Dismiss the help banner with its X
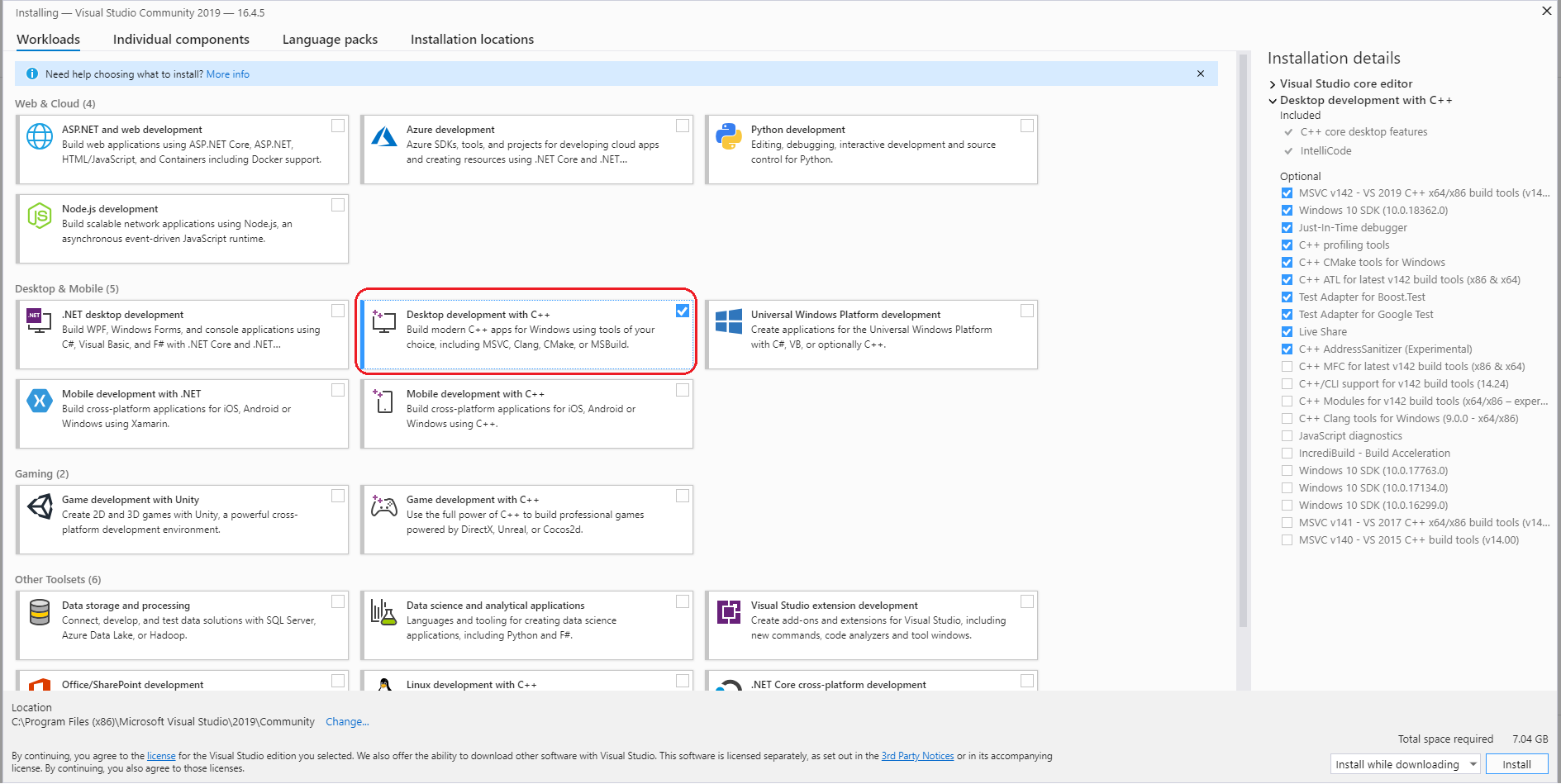The height and width of the screenshot is (784, 1561). tap(1201, 74)
